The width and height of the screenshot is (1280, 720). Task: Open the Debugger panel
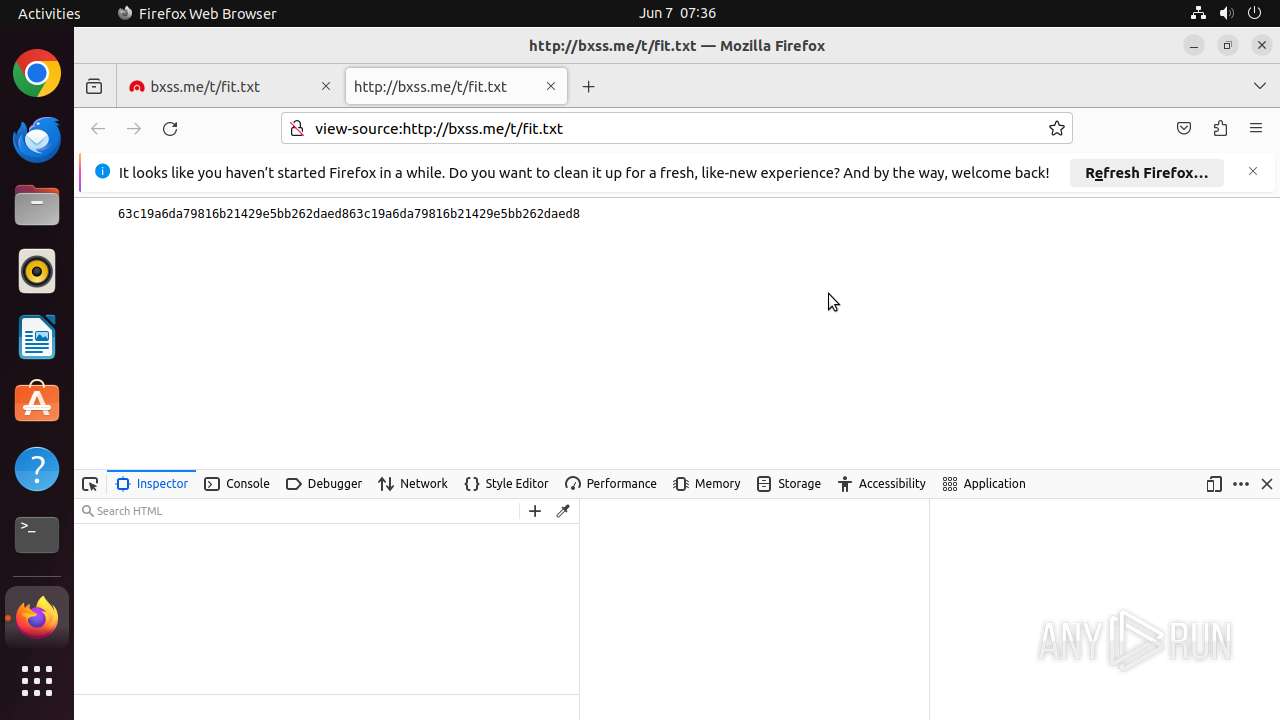[x=324, y=484]
